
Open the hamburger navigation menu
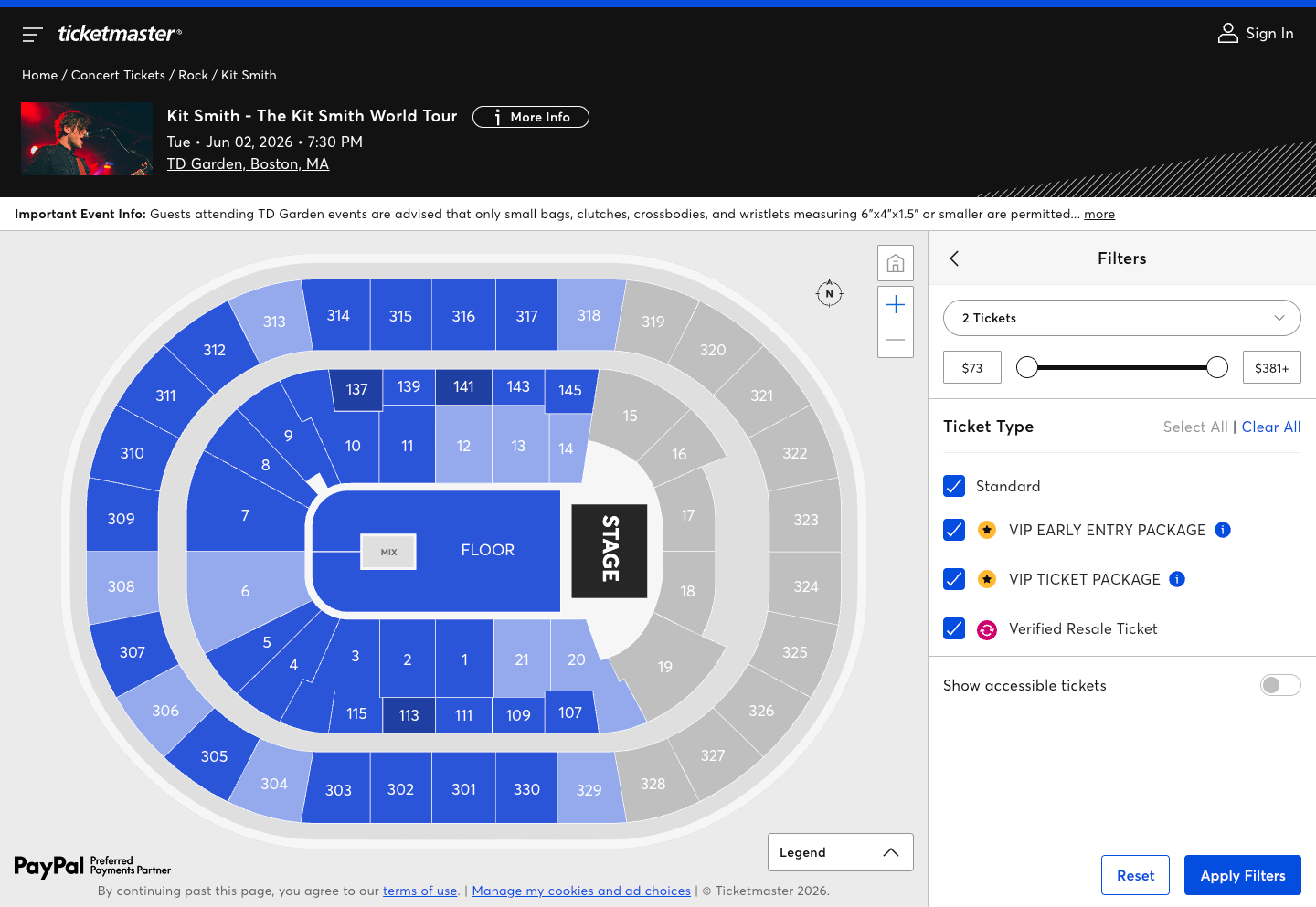point(32,34)
